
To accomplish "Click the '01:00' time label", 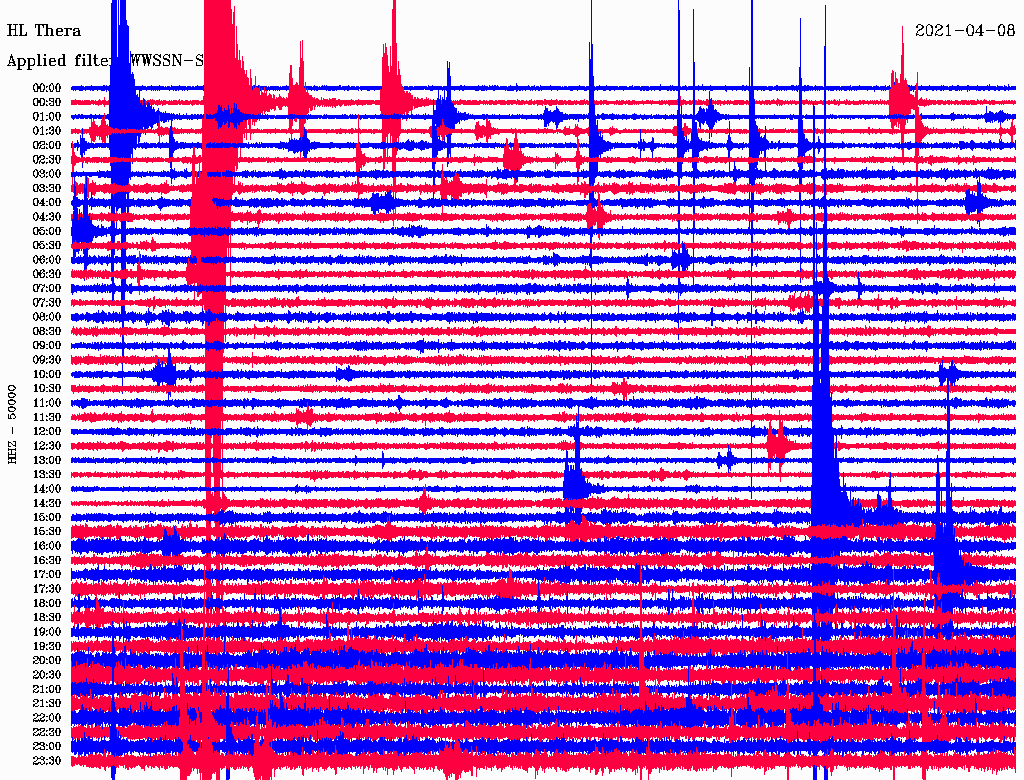I will 47,117.
